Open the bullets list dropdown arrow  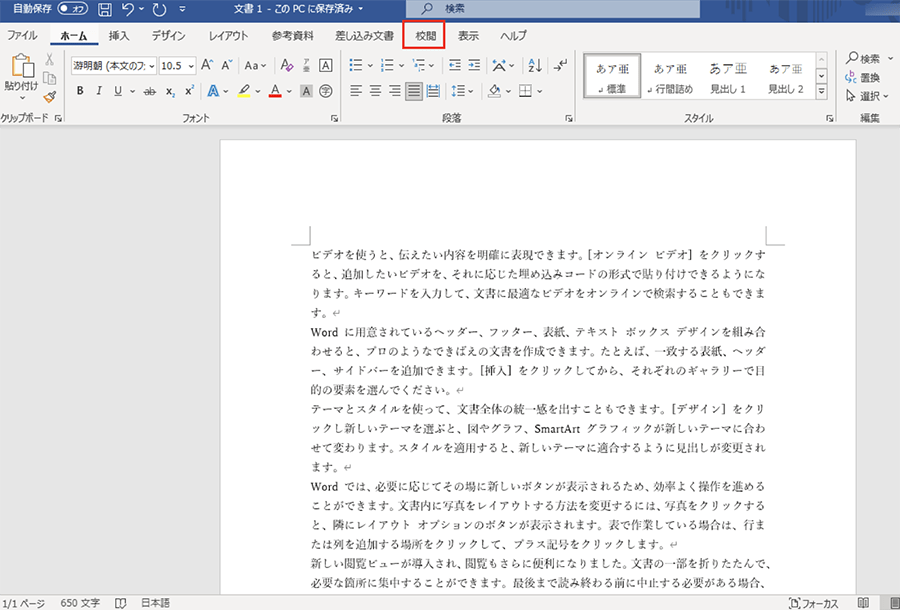click(x=370, y=65)
